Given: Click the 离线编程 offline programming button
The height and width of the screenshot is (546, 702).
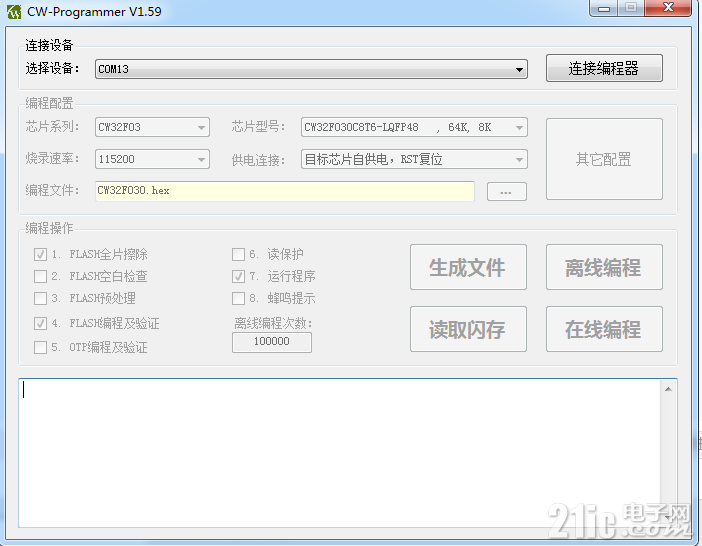Looking at the screenshot, I should [x=604, y=267].
